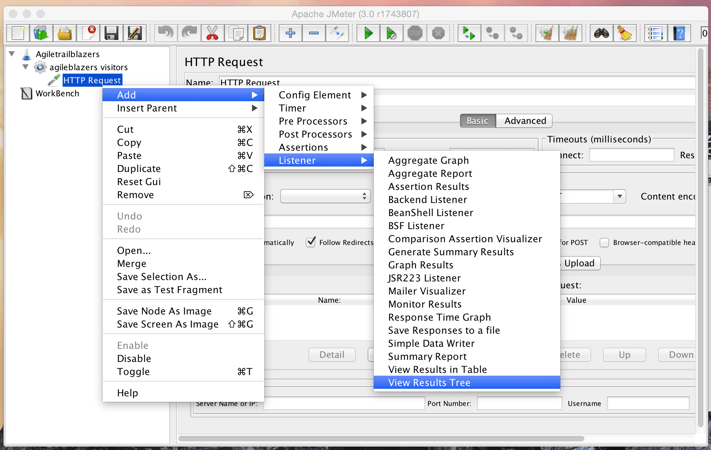Choose Aggregate Report listener

(467, 173)
